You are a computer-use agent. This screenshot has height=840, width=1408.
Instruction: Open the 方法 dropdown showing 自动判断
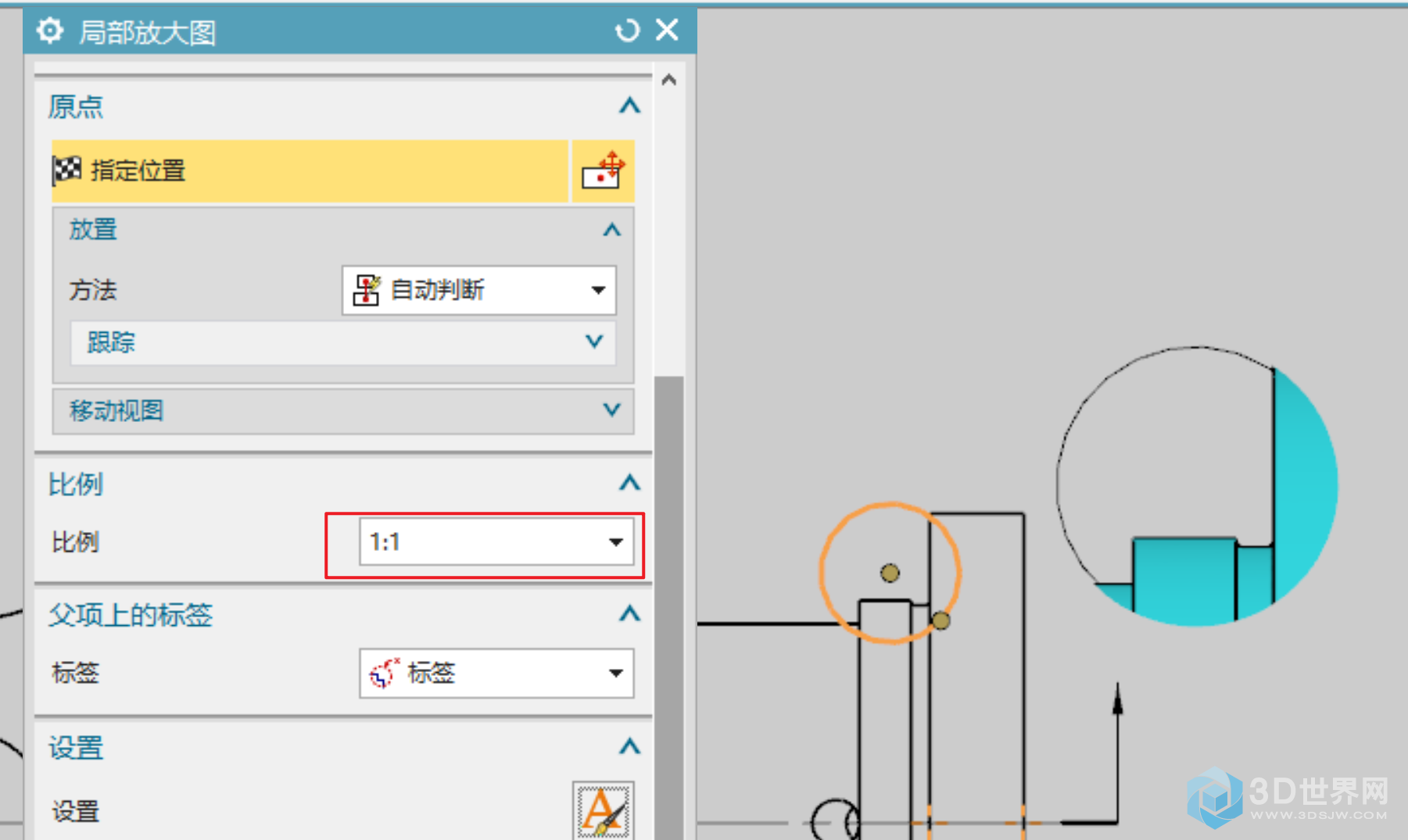(479, 290)
